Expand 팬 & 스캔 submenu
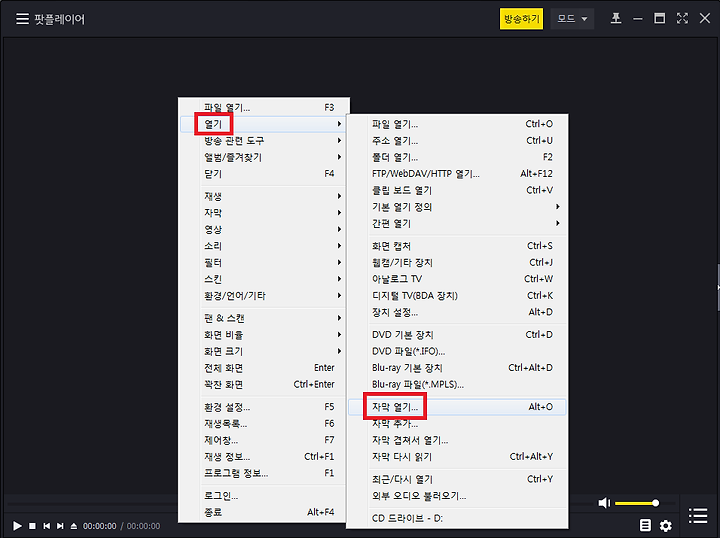 pyautogui.click(x=264, y=318)
